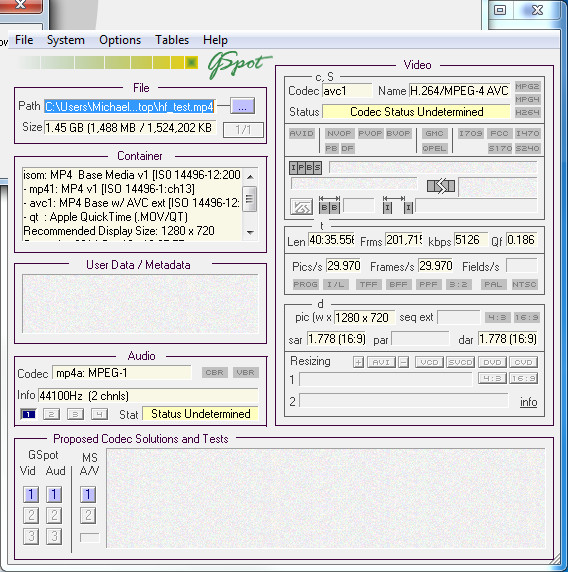Open the Tables menu
This screenshot has height=572, width=568.
(172, 40)
